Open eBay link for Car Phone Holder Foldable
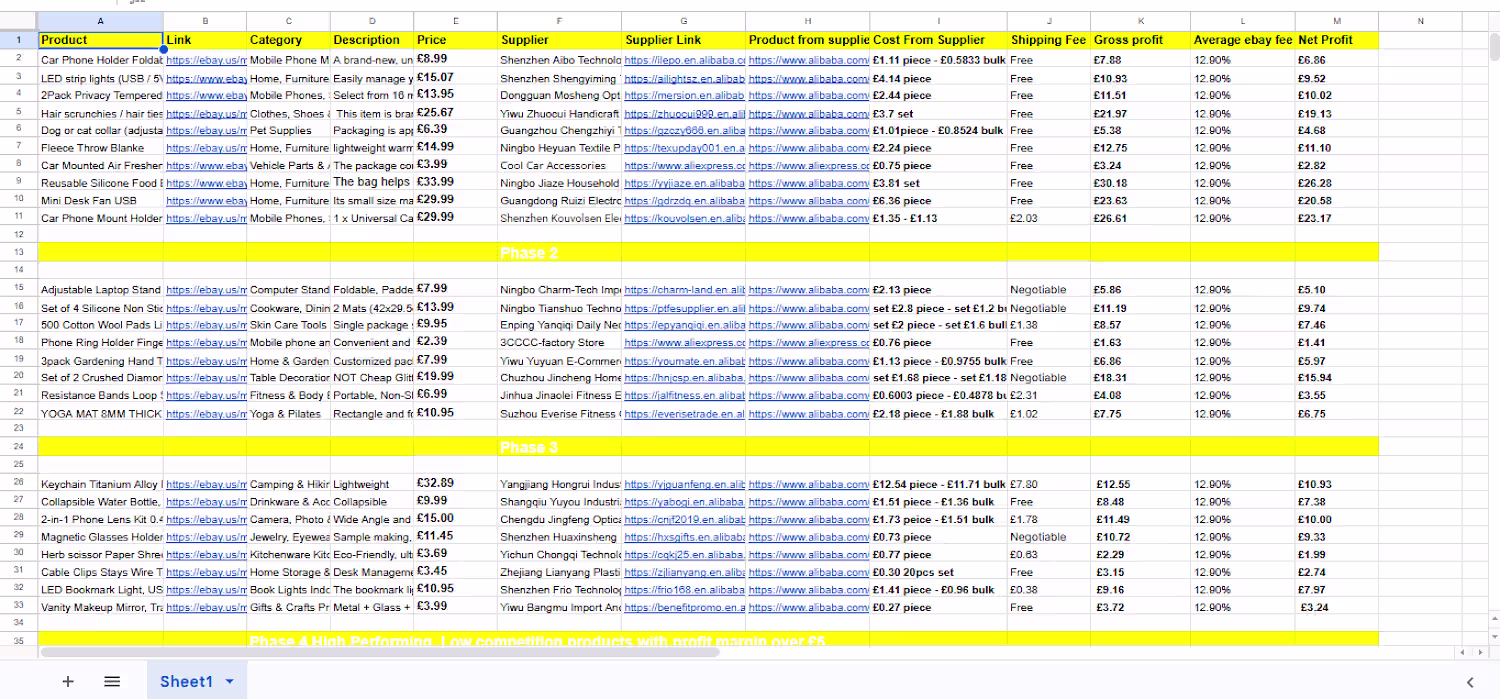 pyautogui.click(x=206, y=60)
